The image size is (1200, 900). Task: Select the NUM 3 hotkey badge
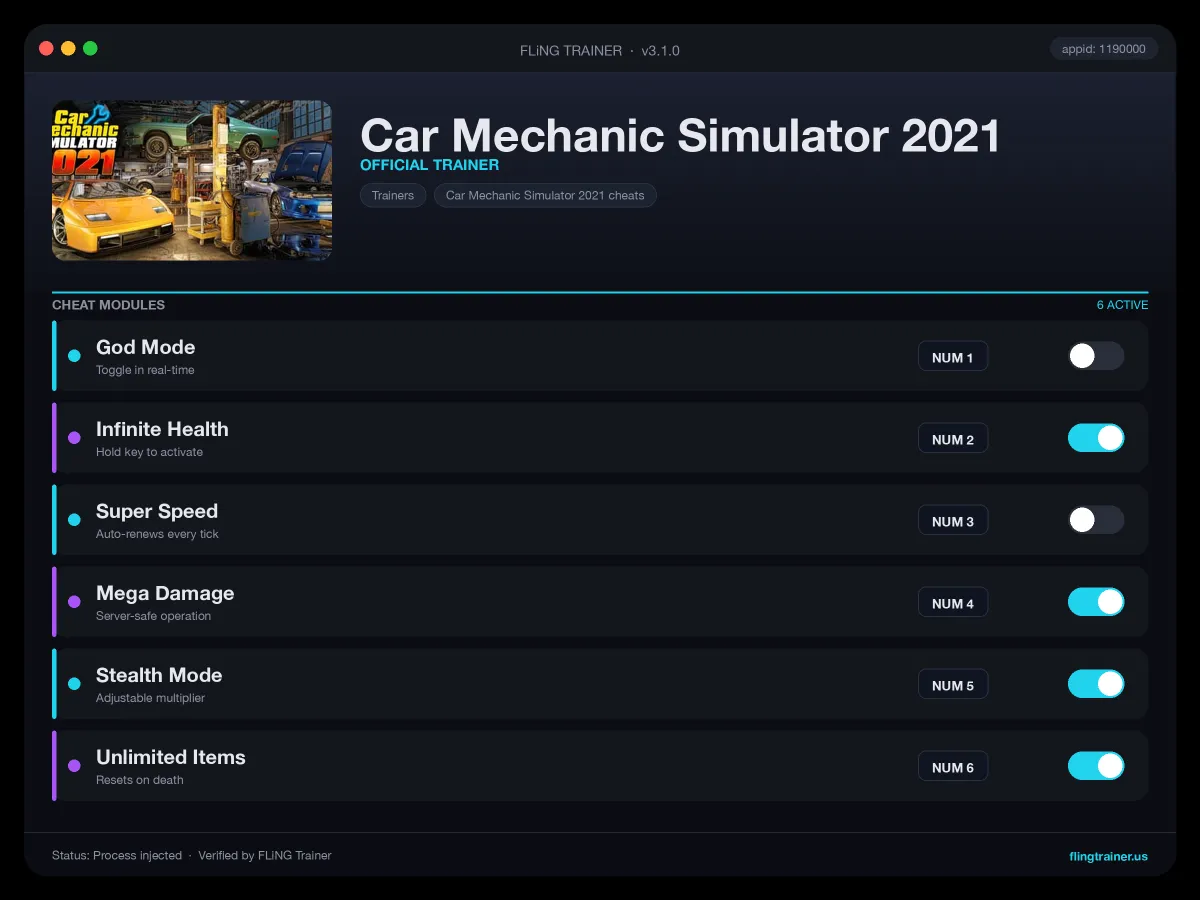tap(953, 521)
